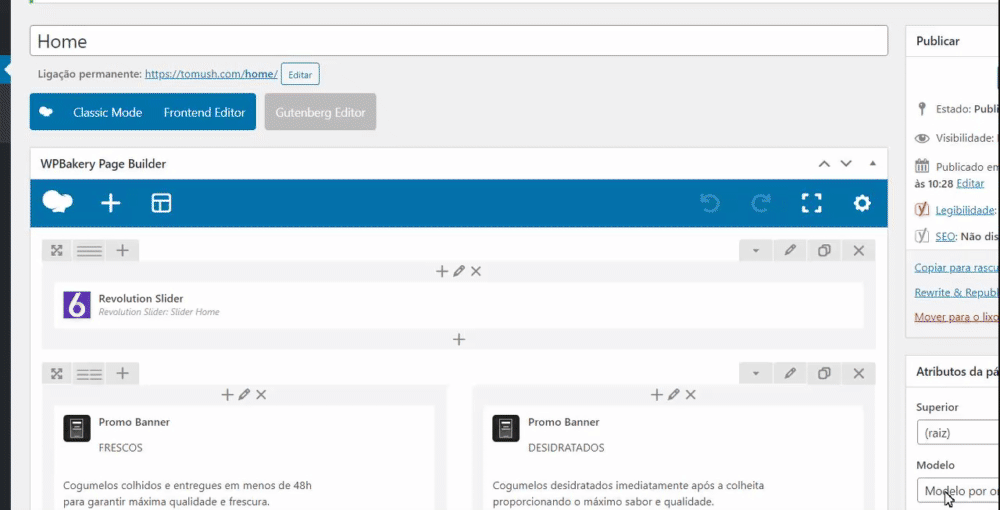
Task: Collapse the WPBakery Page Builder panel
Action: [872, 164]
